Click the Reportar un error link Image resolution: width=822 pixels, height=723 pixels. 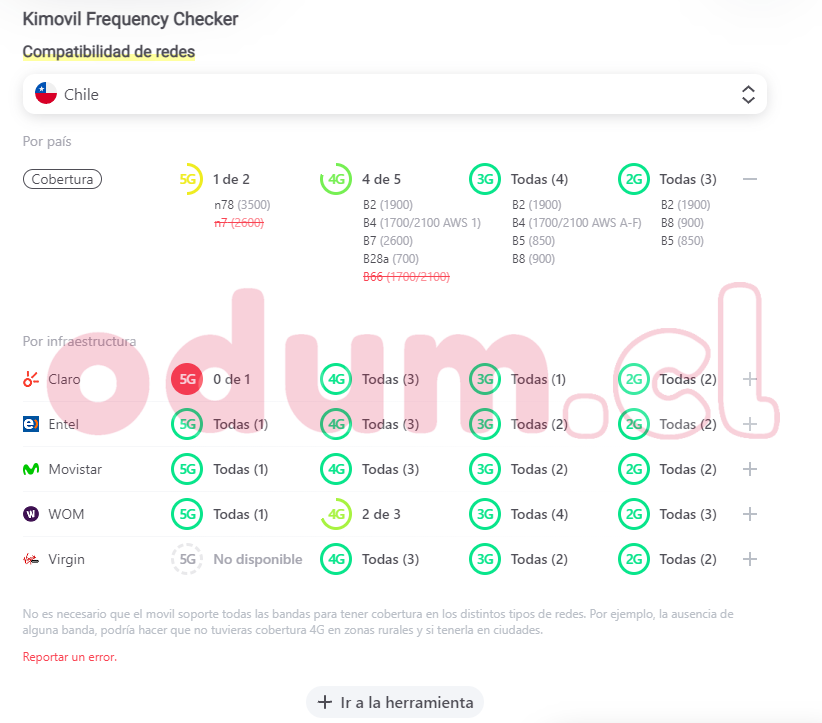pos(70,657)
